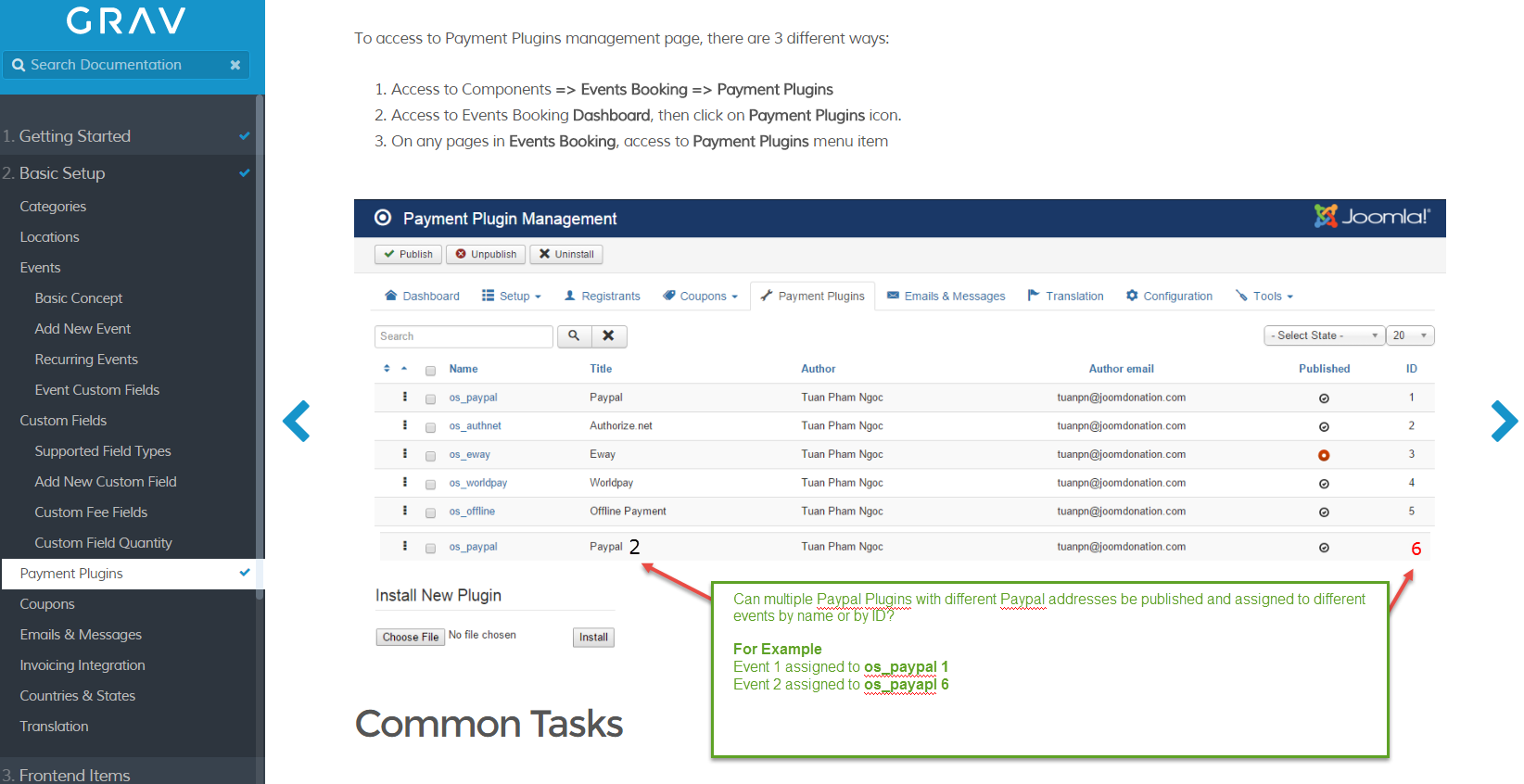This screenshot has width=1524, height=784.
Task: Open the Registrants tab
Action: pyautogui.click(x=603, y=297)
